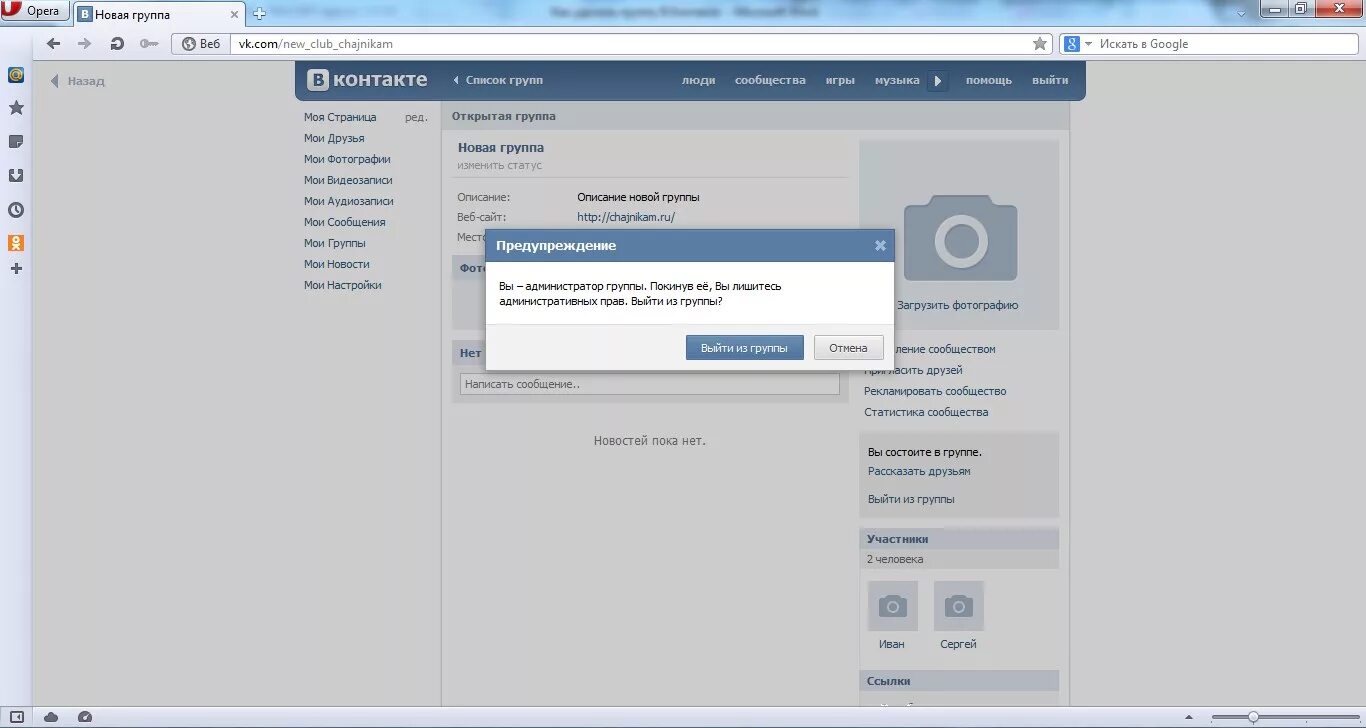The height and width of the screenshot is (728, 1366).
Task: Go forward with browser forward arrow
Action: coord(84,44)
